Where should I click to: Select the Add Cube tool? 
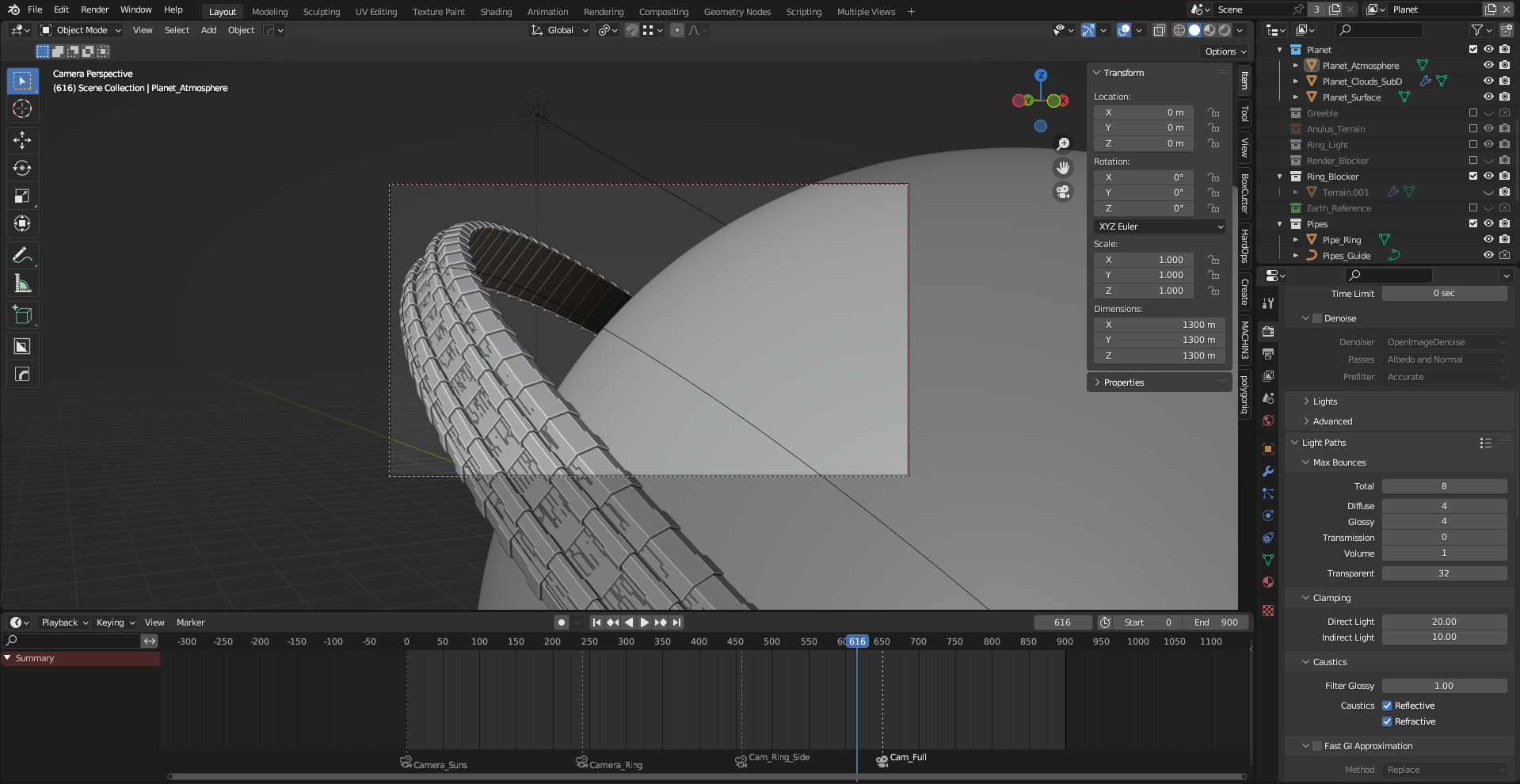[22, 314]
